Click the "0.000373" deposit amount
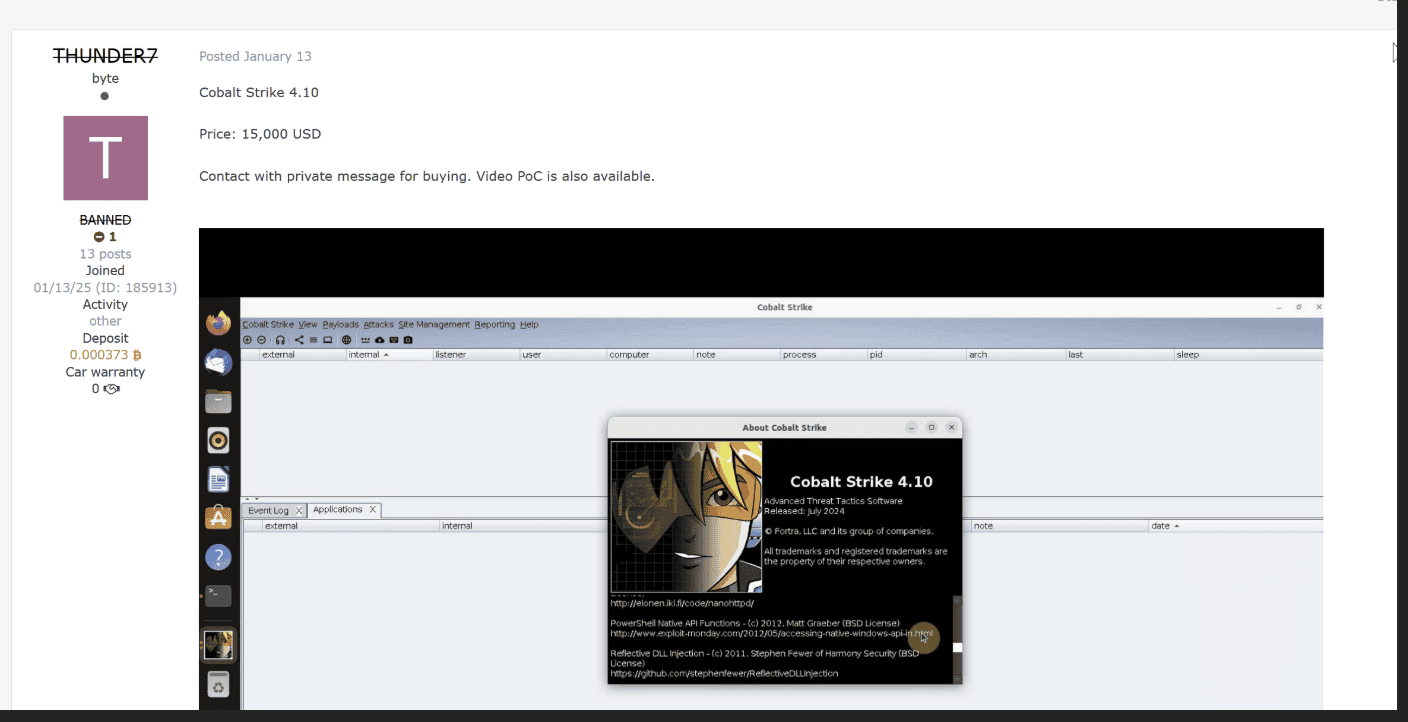 [99, 355]
